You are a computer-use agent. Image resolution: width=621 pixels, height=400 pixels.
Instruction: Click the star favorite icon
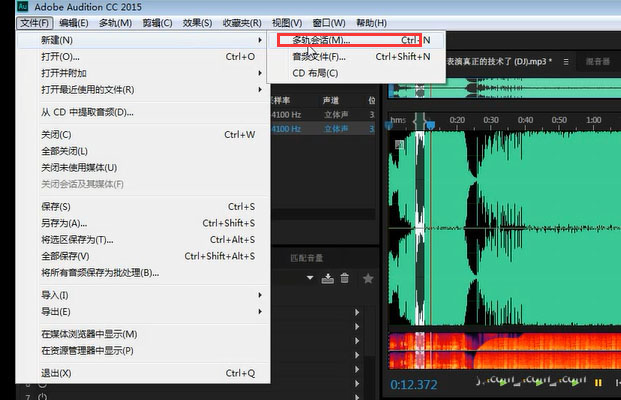coord(368,279)
